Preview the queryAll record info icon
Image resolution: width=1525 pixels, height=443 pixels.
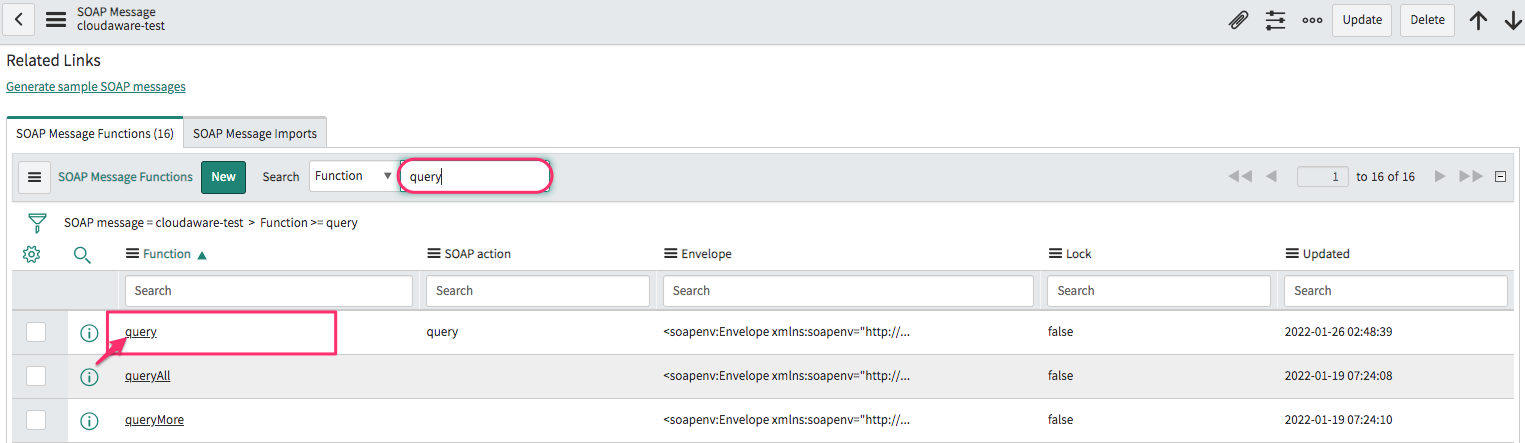coord(89,377)
